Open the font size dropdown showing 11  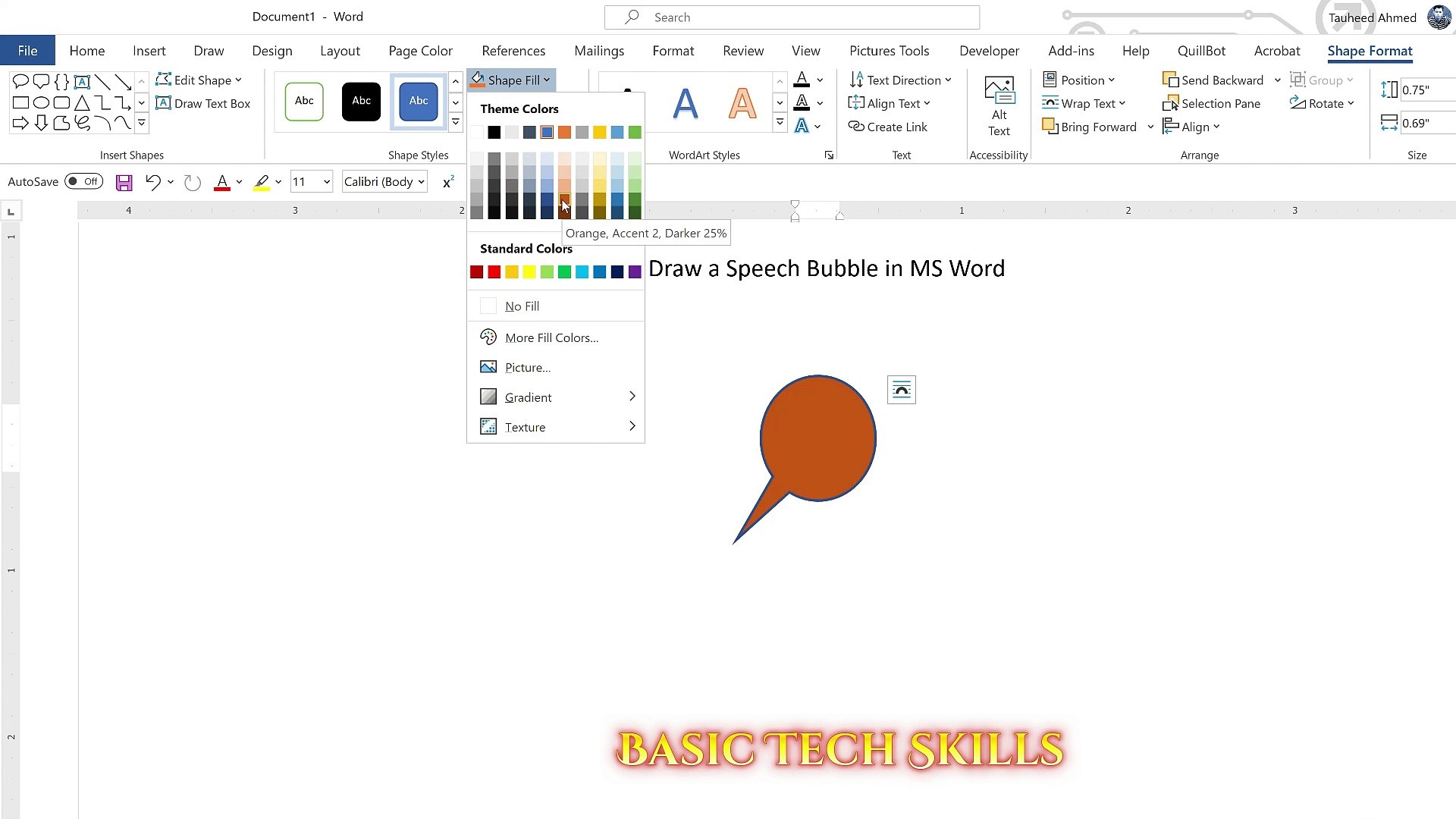pos(326,182)
